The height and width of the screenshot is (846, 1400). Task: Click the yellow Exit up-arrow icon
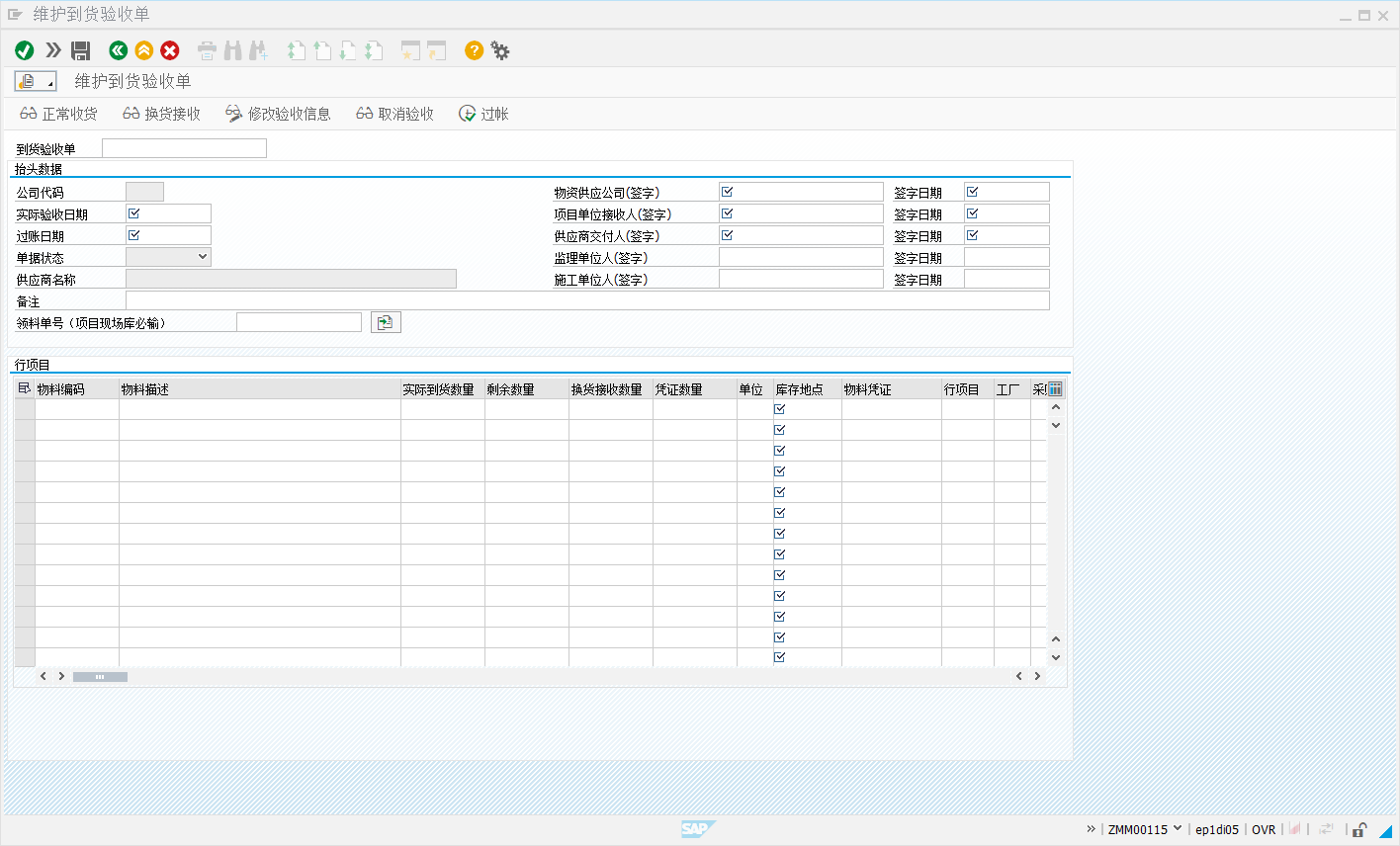144,50
